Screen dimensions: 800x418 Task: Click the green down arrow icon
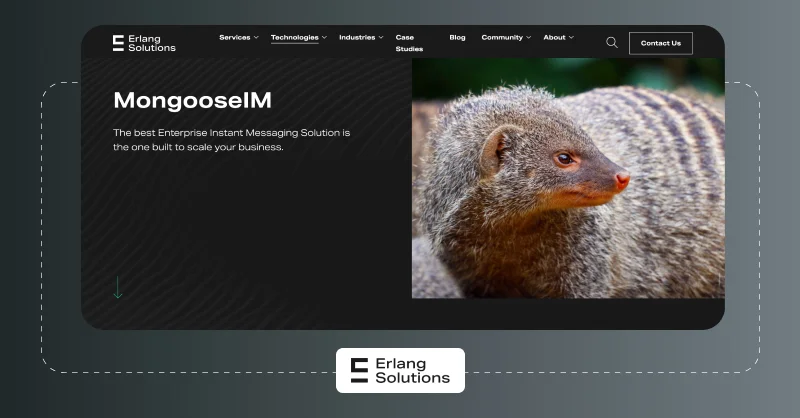click(118, 287)
